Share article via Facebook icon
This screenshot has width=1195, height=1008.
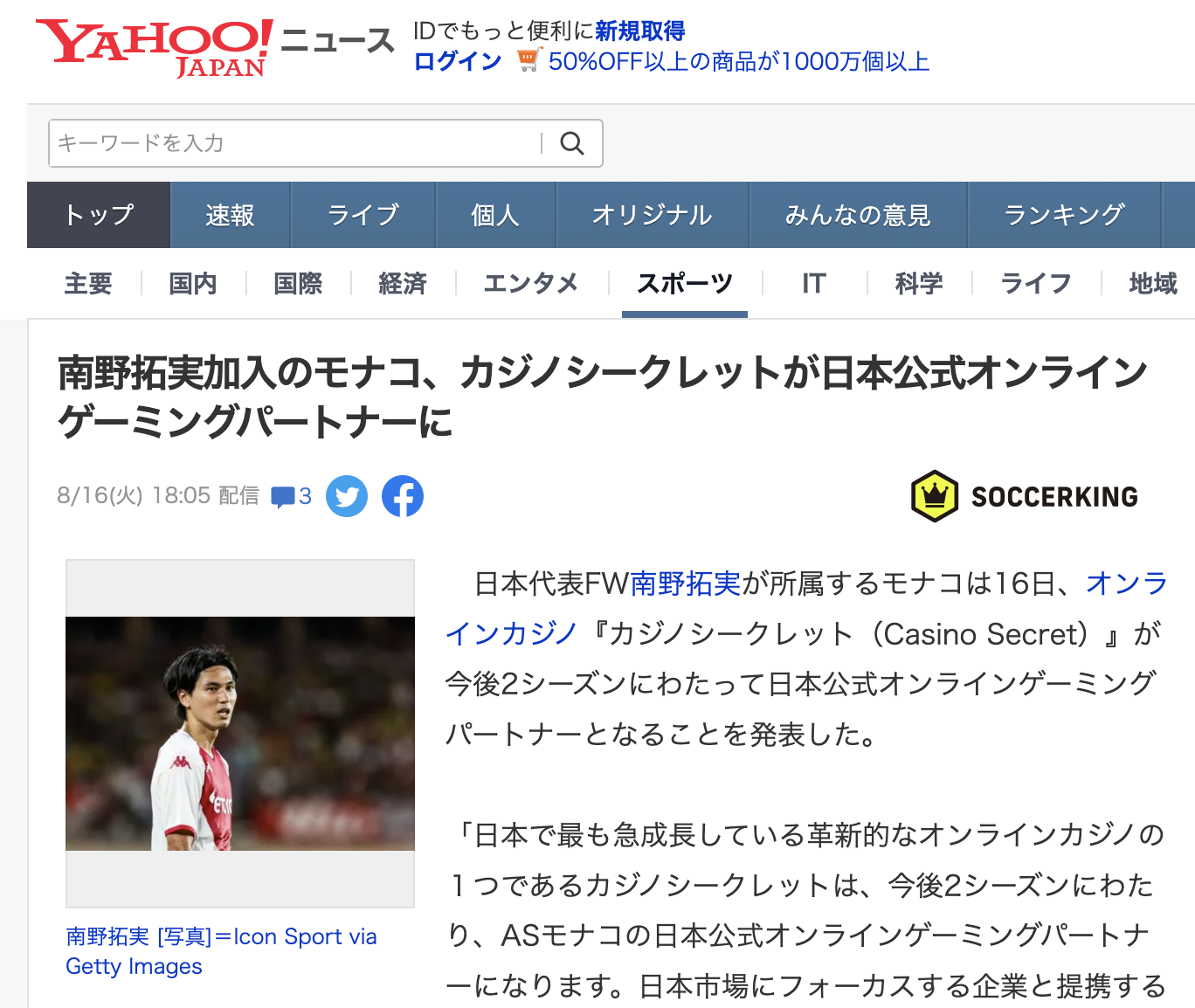coord(403,496)
